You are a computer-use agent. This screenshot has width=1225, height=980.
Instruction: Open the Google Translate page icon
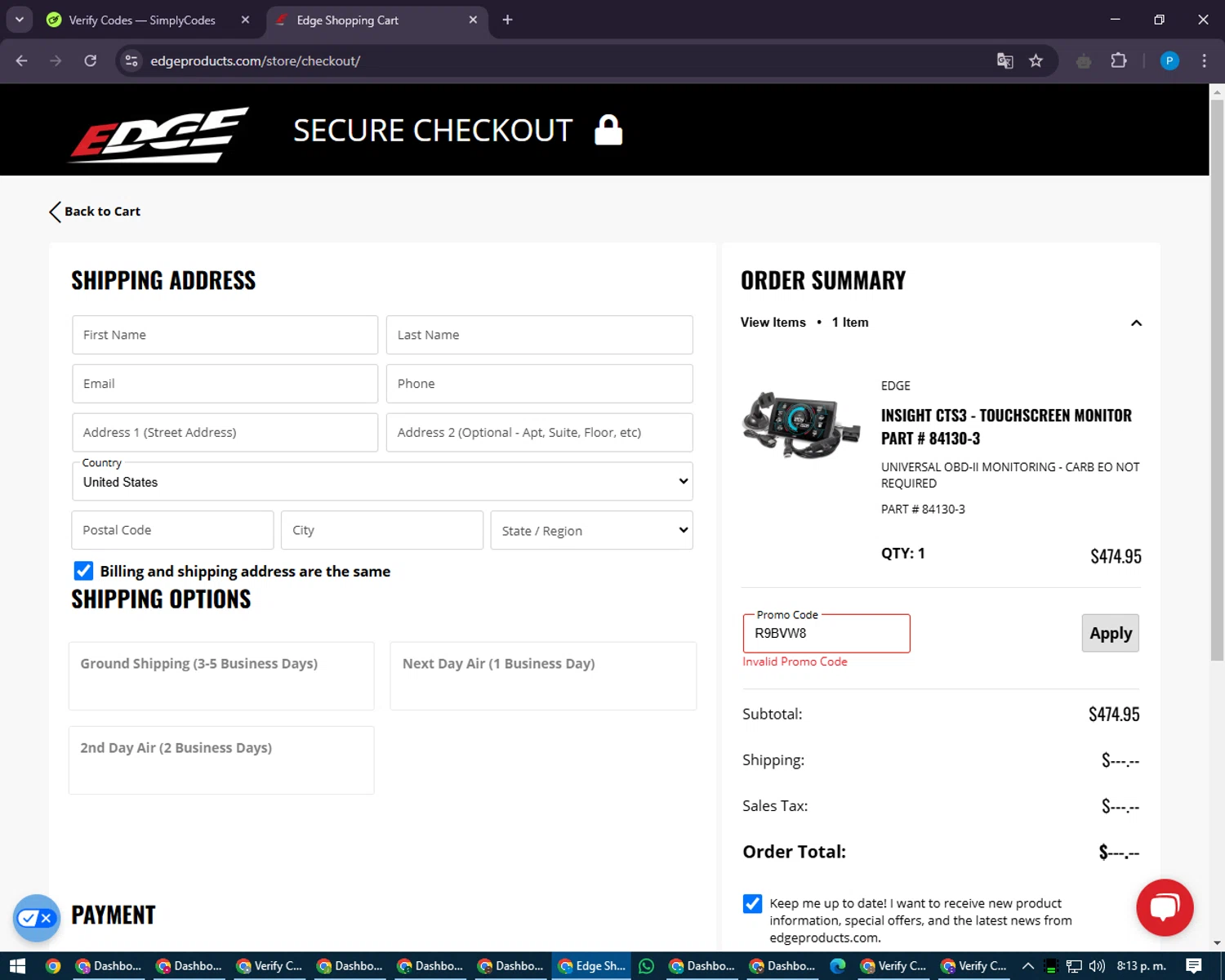coord(1005,60)
